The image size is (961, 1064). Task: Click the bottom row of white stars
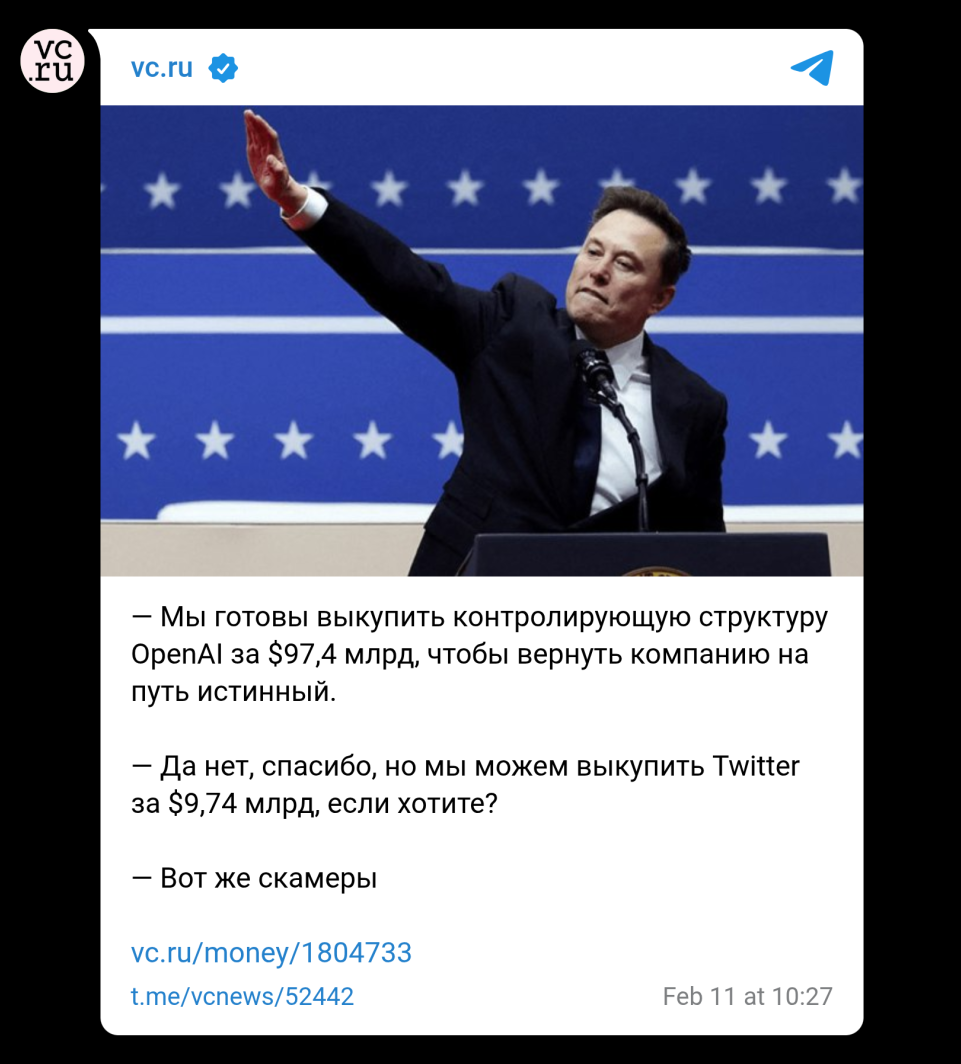pyautogui.click(x=482, y=439)
